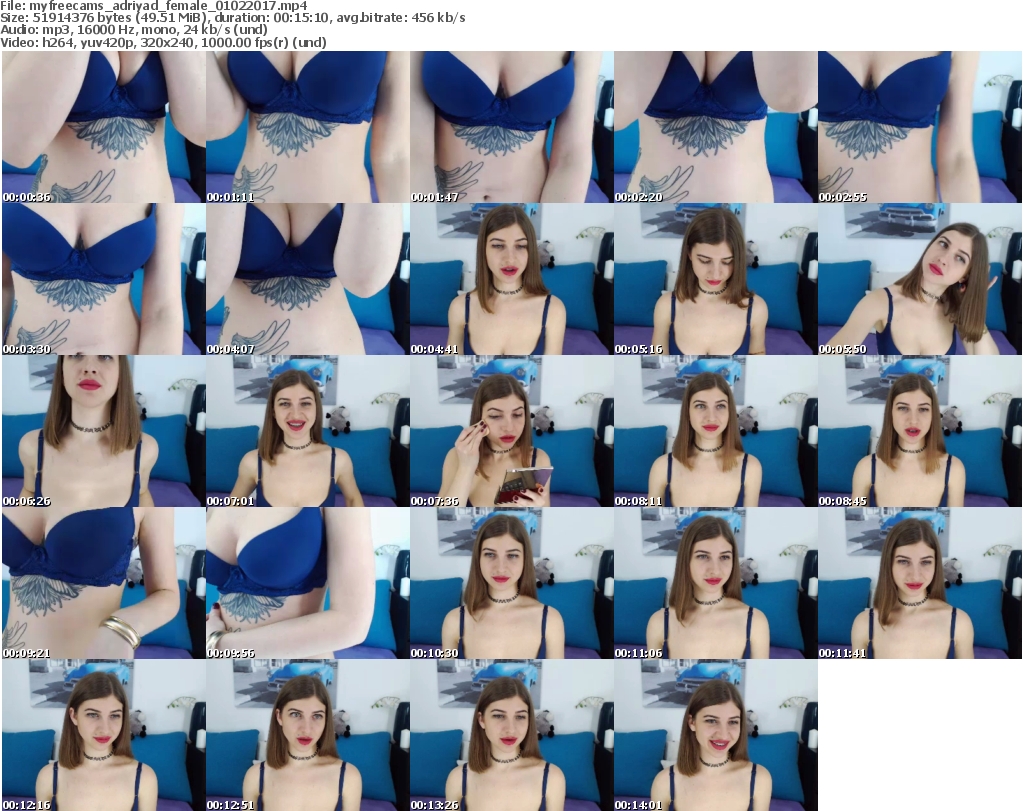Select the thumbnail timestamped 00:03:30

pos(104,279)
